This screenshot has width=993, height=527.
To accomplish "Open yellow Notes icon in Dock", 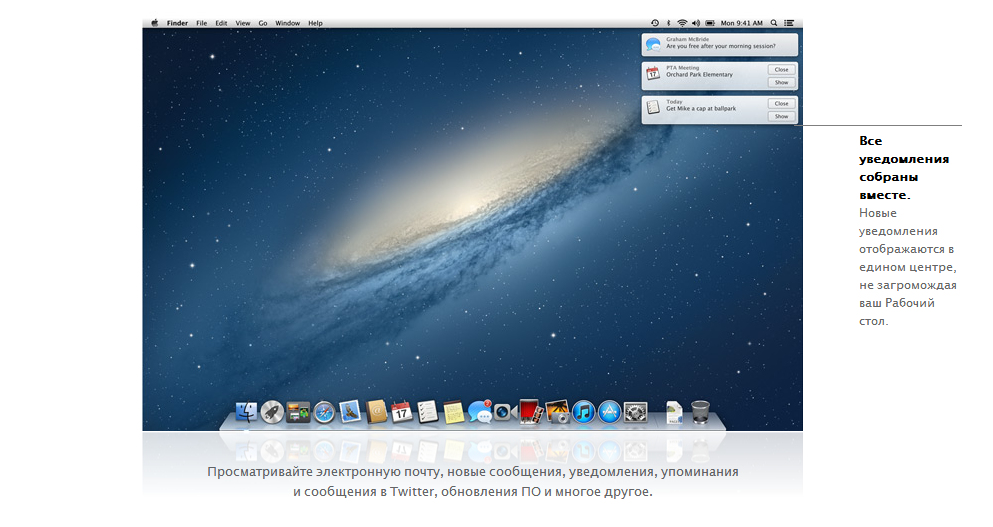I will click(453, 412).
